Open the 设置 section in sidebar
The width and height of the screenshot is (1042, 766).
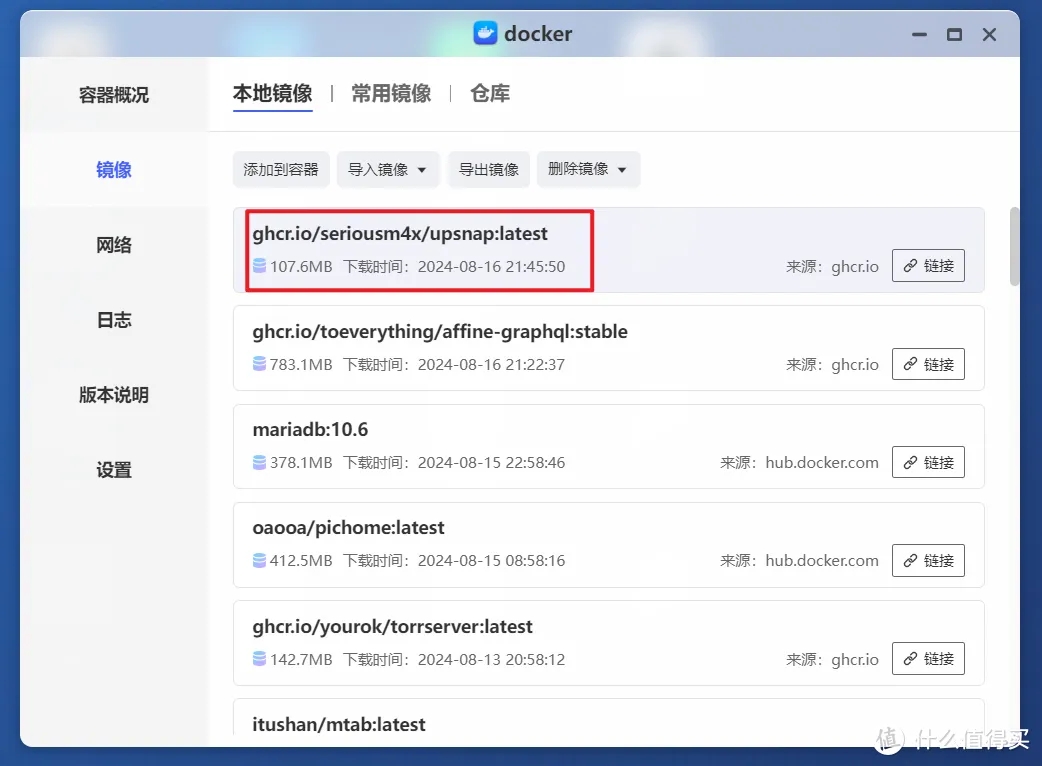click(x=113, y=469)
